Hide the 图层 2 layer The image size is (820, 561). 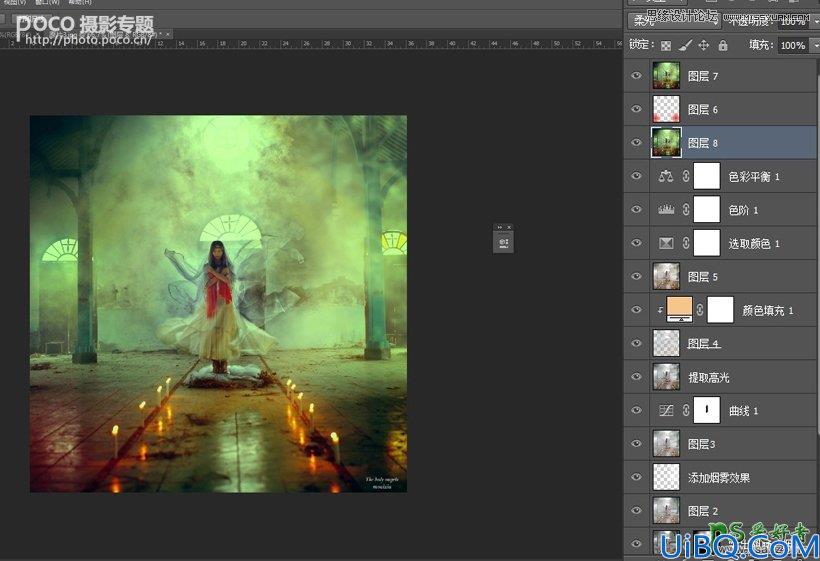pos(636,511)
